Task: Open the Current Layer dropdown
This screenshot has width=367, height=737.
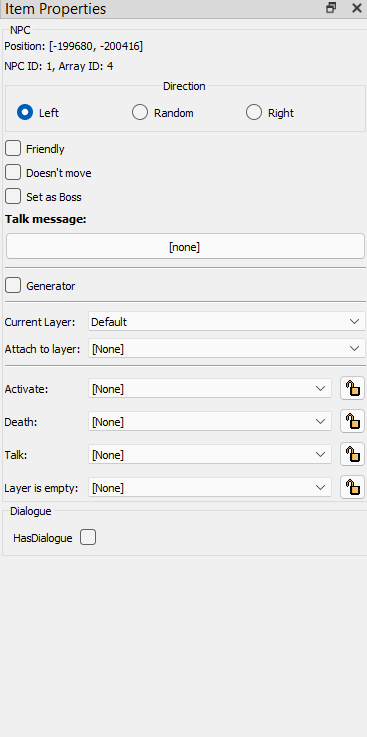Action: click(227, 321)
